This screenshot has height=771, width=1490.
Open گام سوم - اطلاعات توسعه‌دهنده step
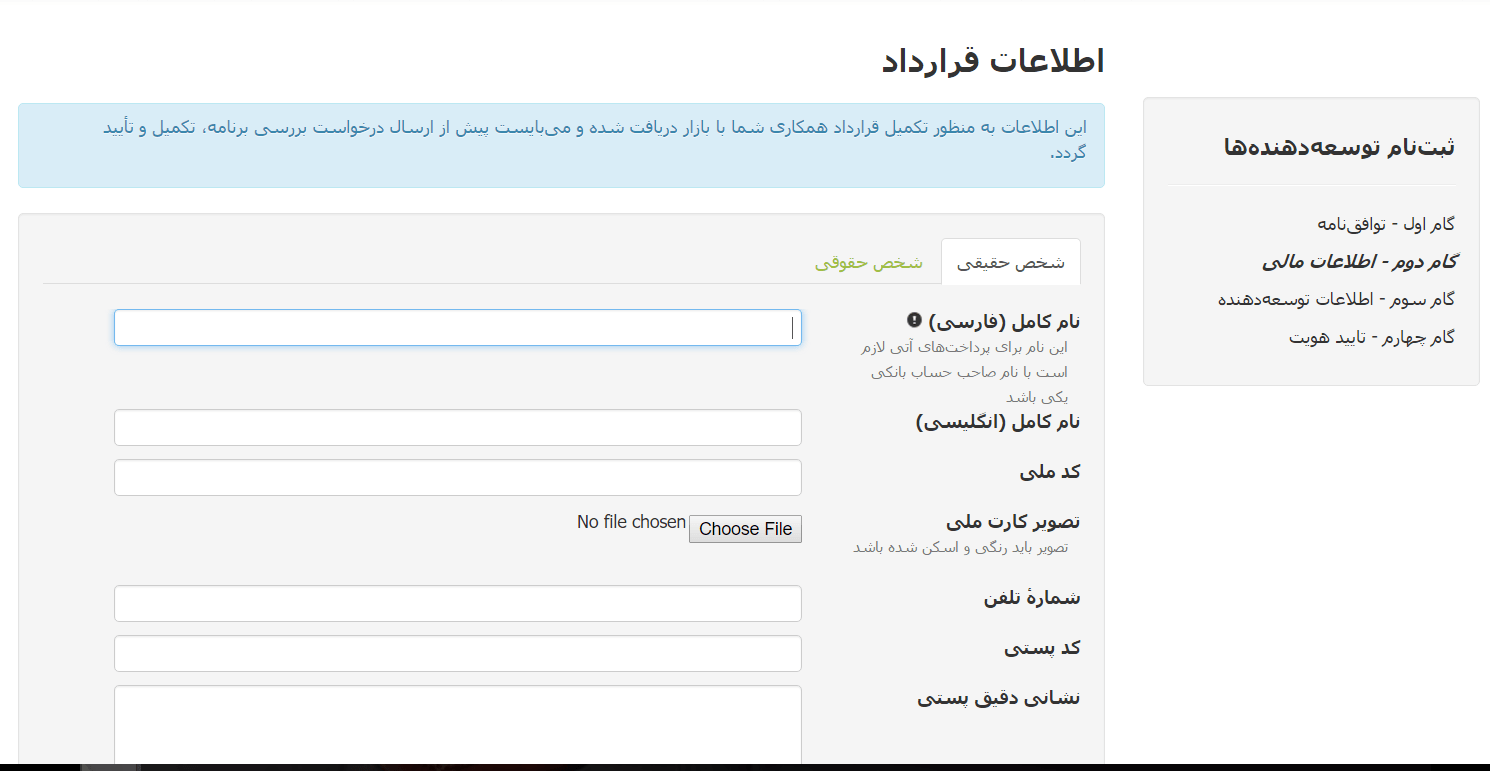coord(1337,300)
